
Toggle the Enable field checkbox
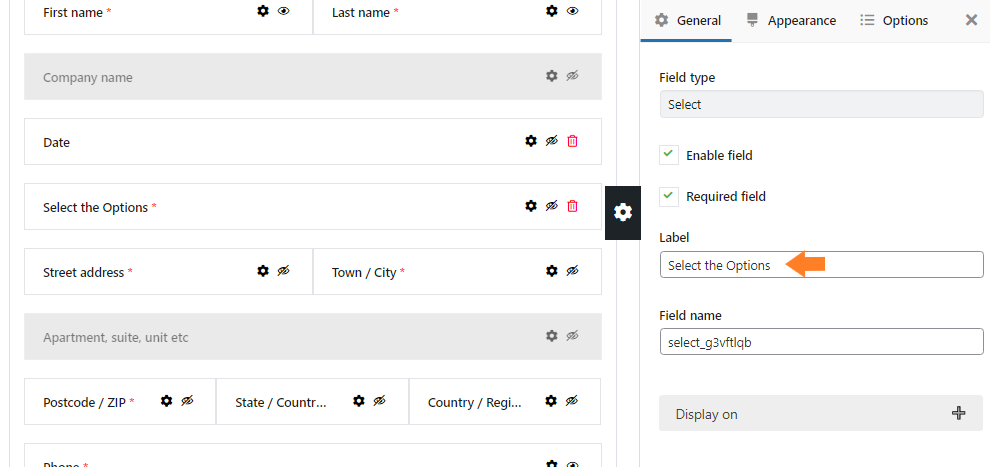click(669, 155)
